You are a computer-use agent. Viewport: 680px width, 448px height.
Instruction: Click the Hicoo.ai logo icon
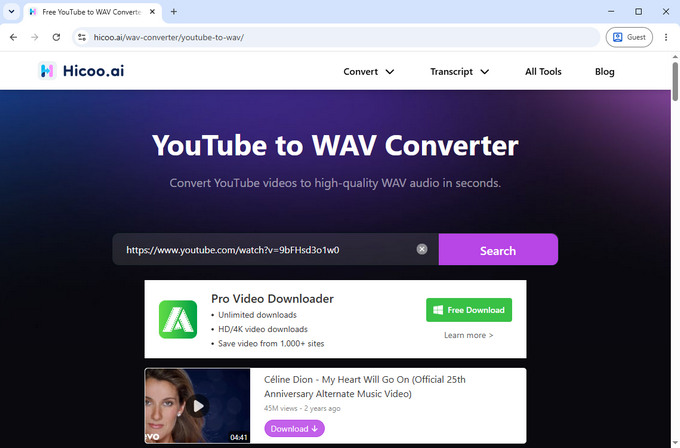point(47,71)
